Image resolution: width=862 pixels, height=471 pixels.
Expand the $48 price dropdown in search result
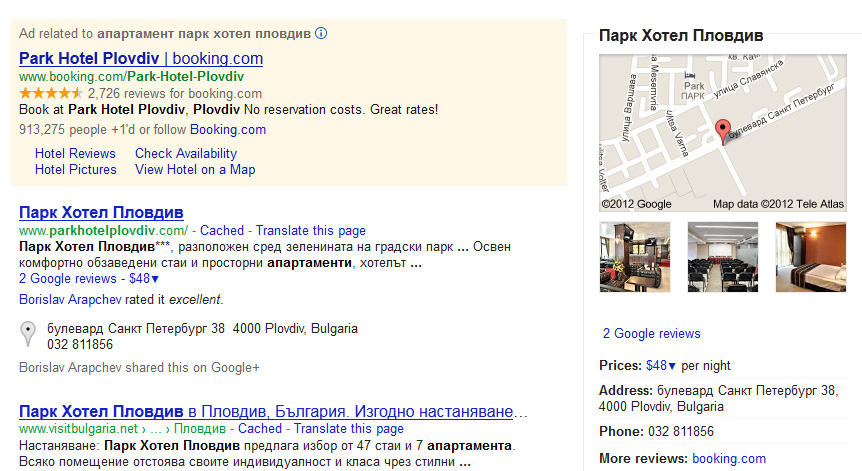pos(144,279)
